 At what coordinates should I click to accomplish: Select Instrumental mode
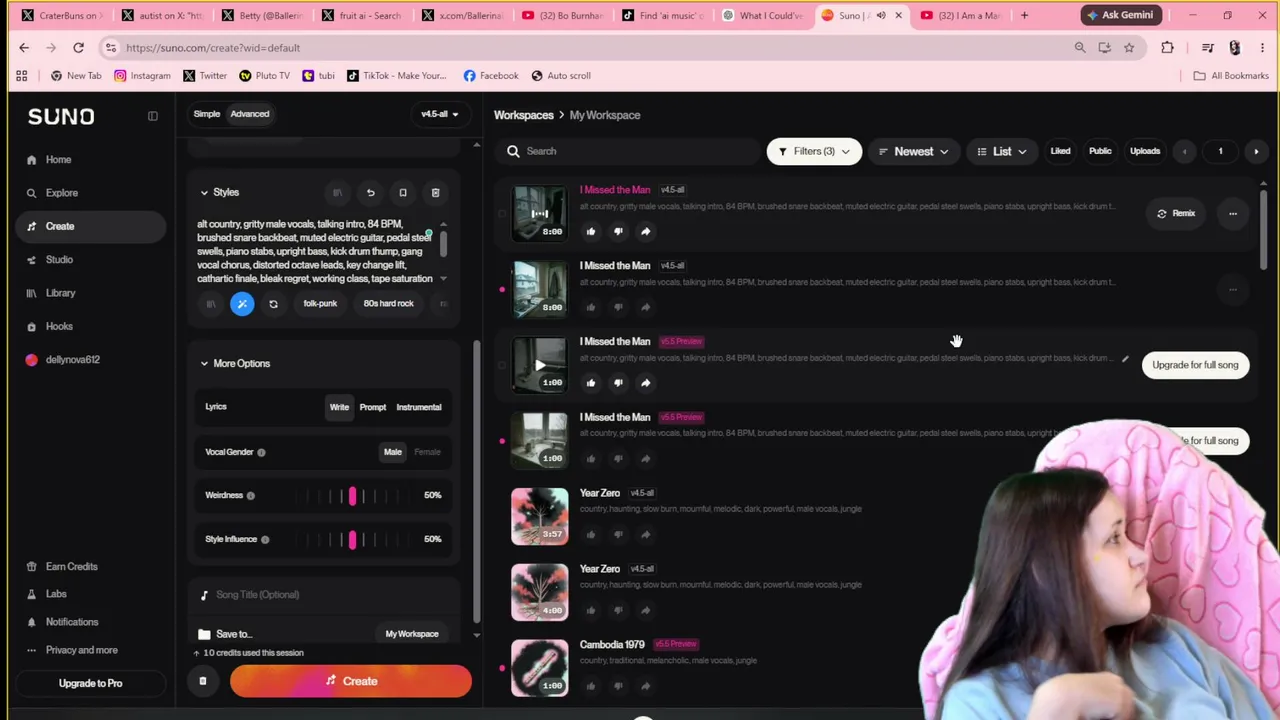point(419,407)
